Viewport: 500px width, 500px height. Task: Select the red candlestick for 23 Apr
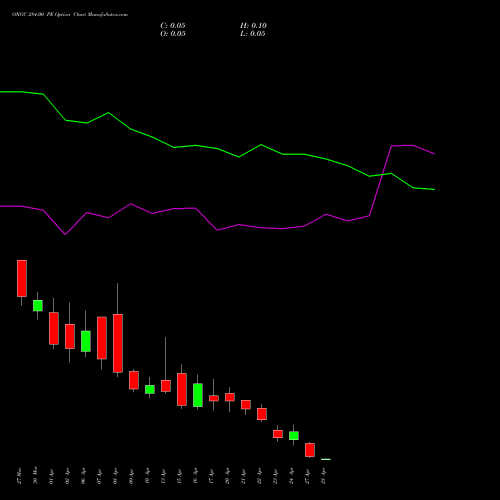point(278,434)
